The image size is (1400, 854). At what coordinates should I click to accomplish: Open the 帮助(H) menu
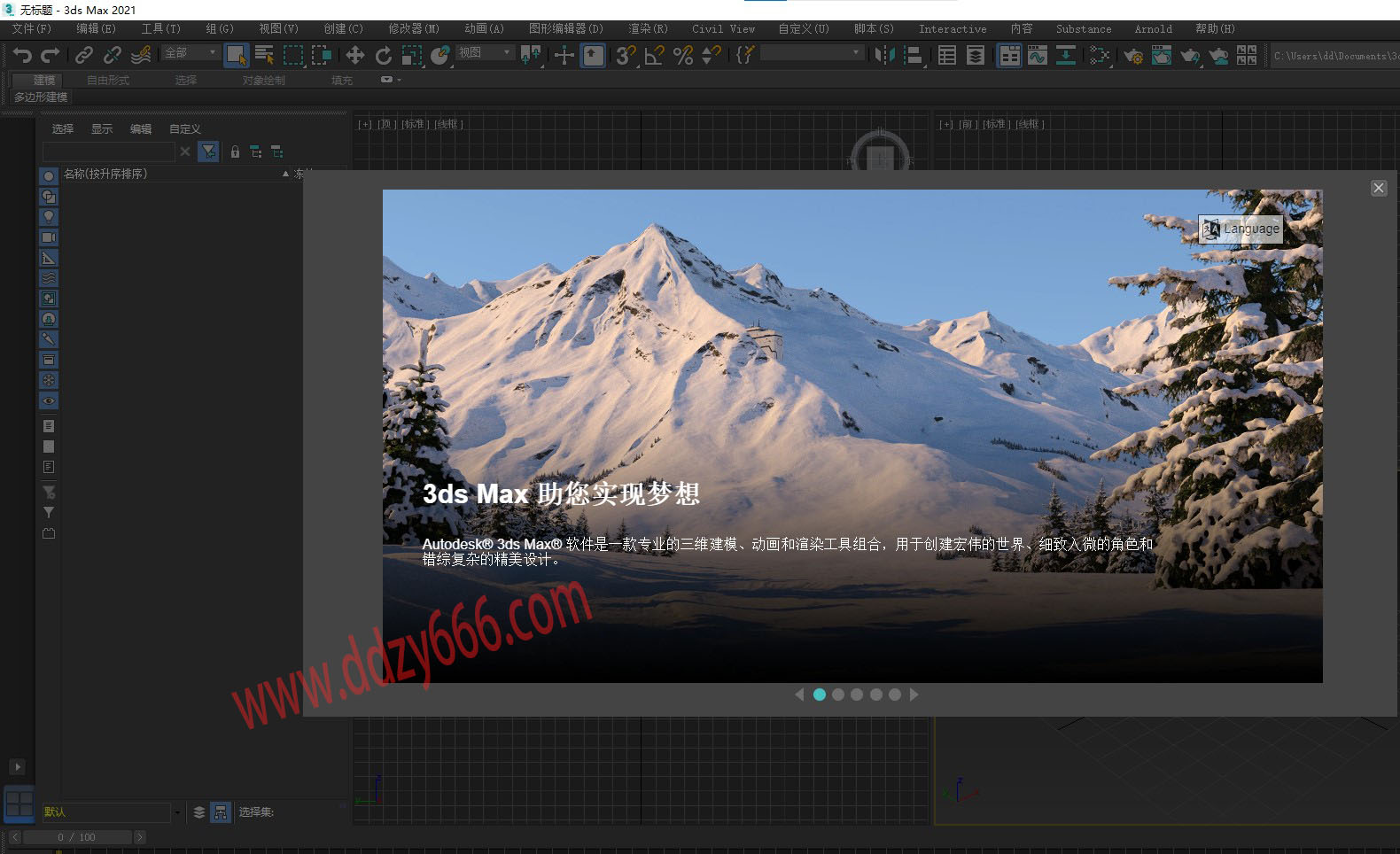[x=1215, y=29]
